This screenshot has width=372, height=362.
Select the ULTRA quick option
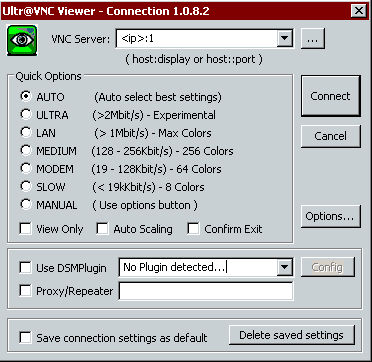(x=25, y=114)
